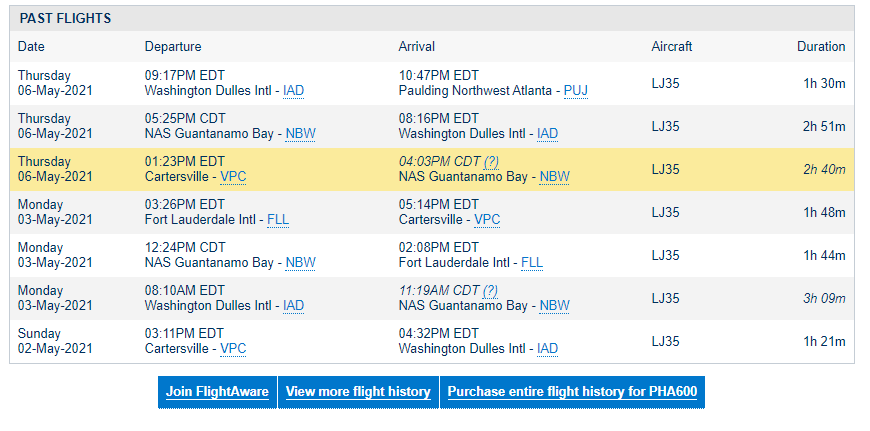
Task: Click the (?) next to 04:03PM CDT
Action: point(490,161)
